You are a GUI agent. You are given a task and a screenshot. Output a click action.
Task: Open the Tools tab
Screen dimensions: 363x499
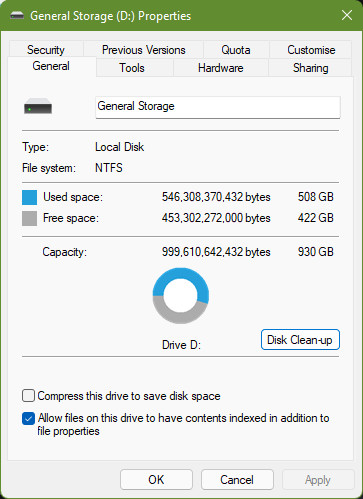[x=132, y=68]
